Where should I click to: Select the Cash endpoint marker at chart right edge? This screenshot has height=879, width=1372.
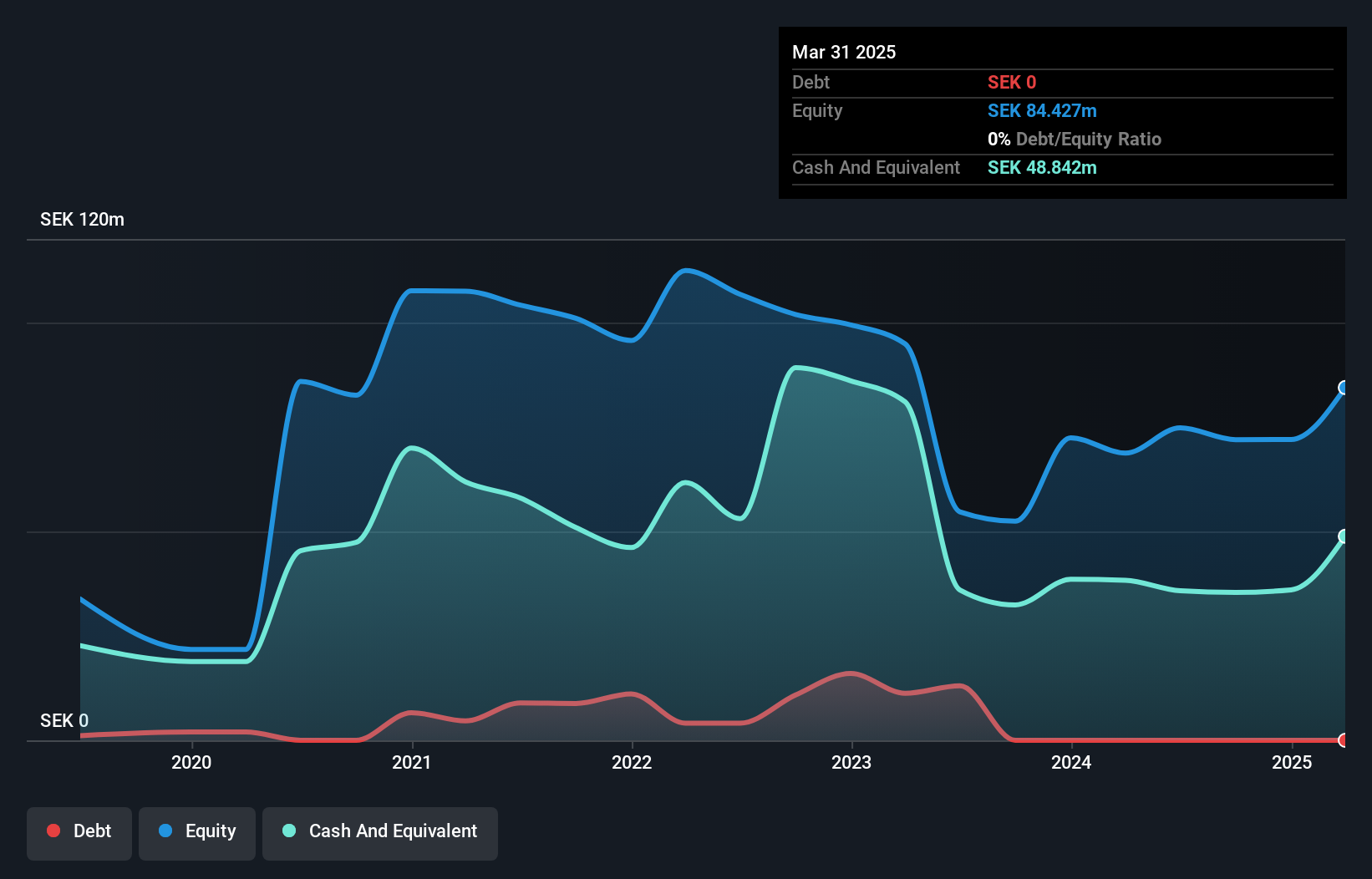1344,536
